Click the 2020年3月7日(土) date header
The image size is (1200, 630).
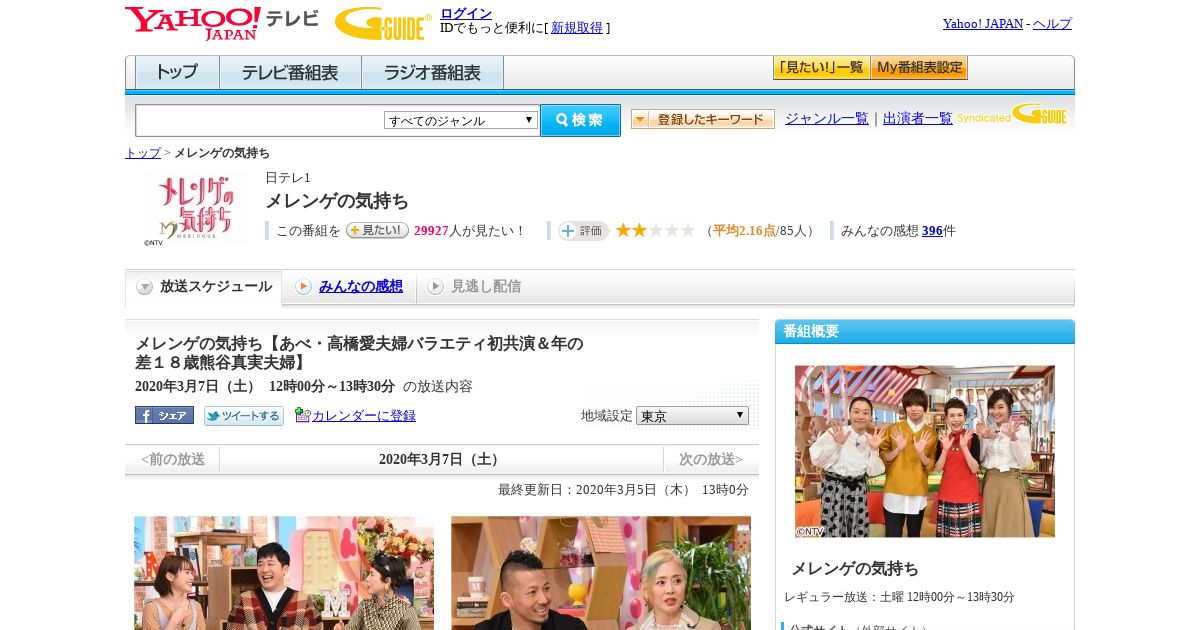(441, 460)
